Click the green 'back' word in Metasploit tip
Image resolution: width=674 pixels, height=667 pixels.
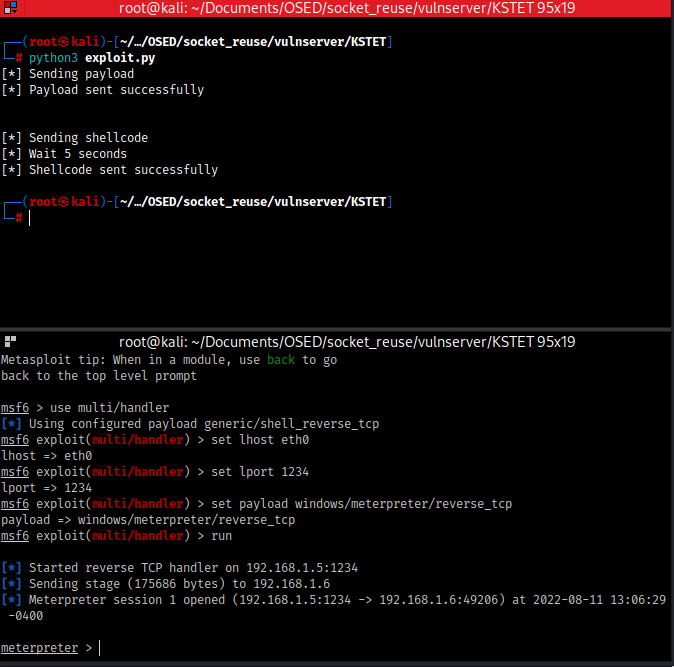281,360
